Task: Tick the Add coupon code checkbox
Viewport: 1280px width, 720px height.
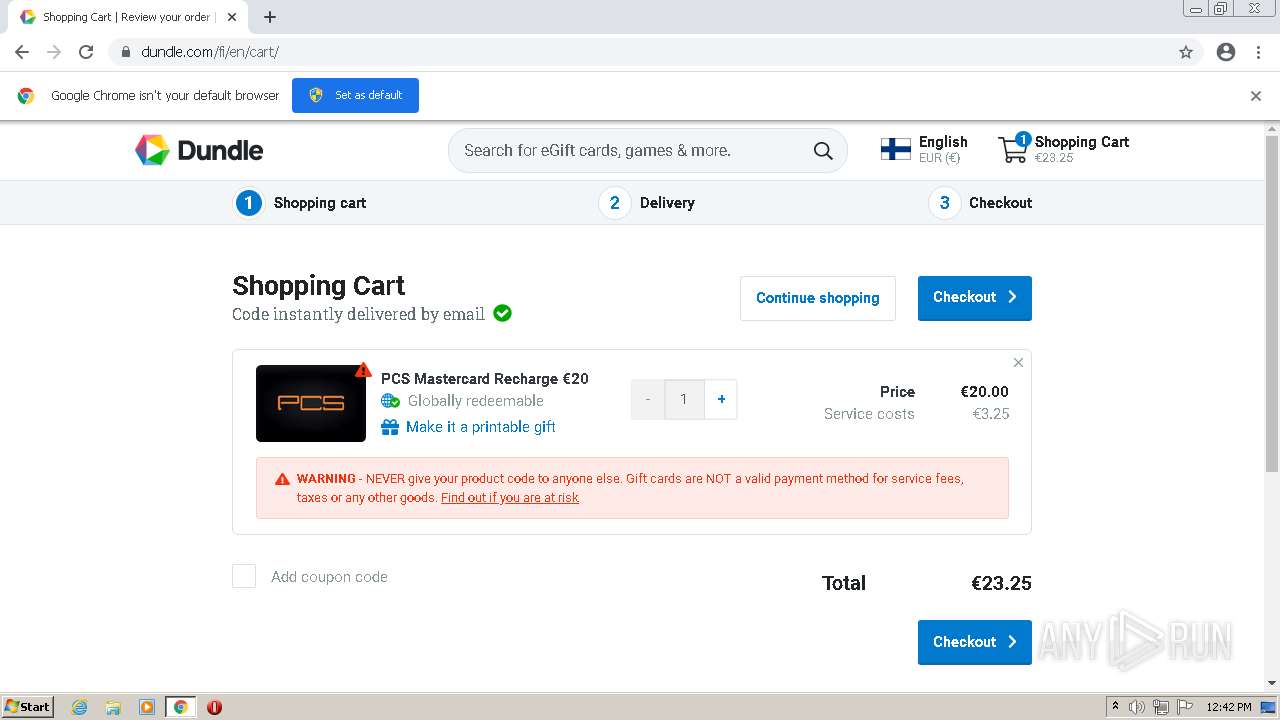Action: (244, 576)
